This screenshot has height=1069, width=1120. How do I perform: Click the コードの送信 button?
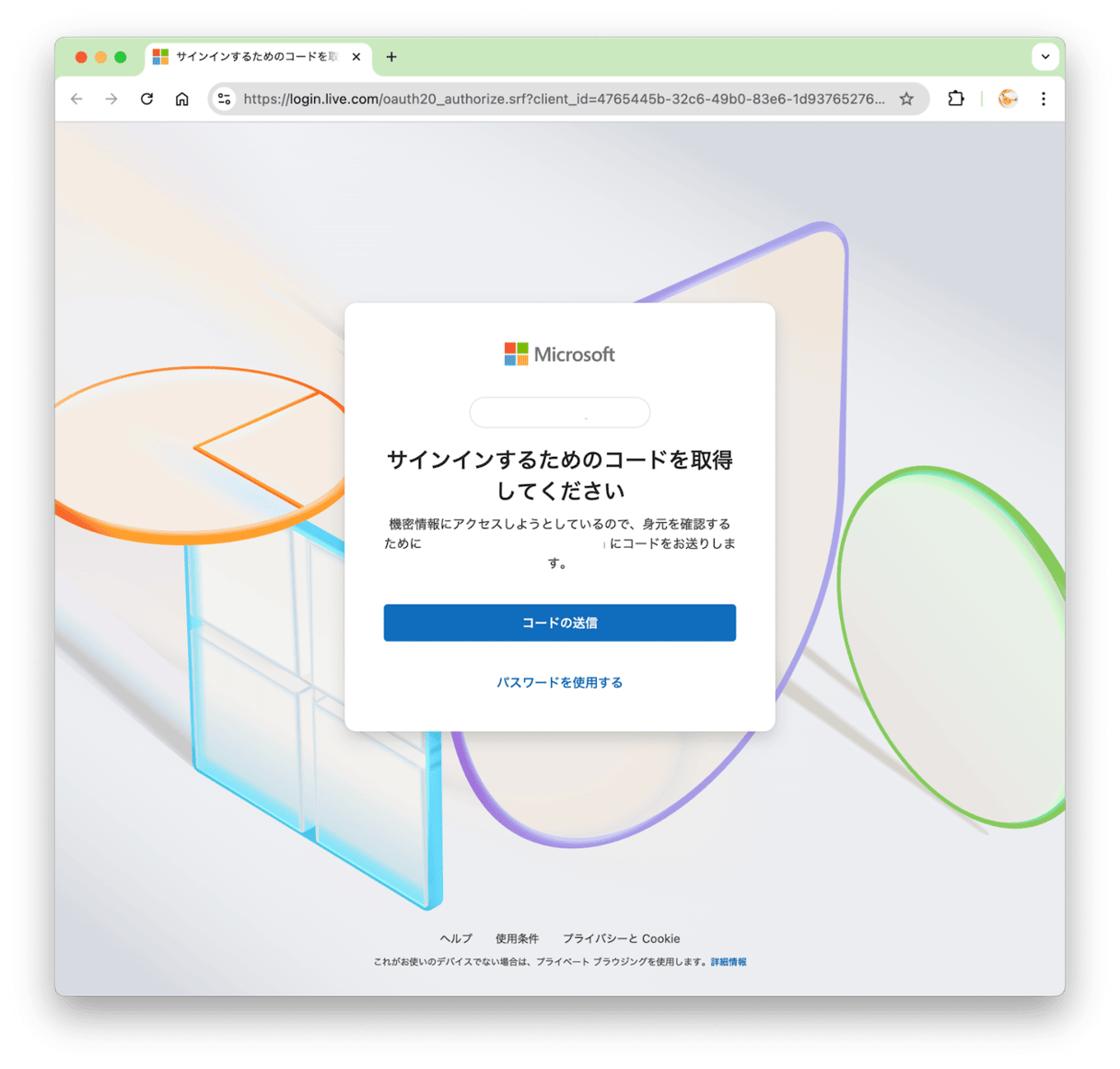[x=560, y=622]
